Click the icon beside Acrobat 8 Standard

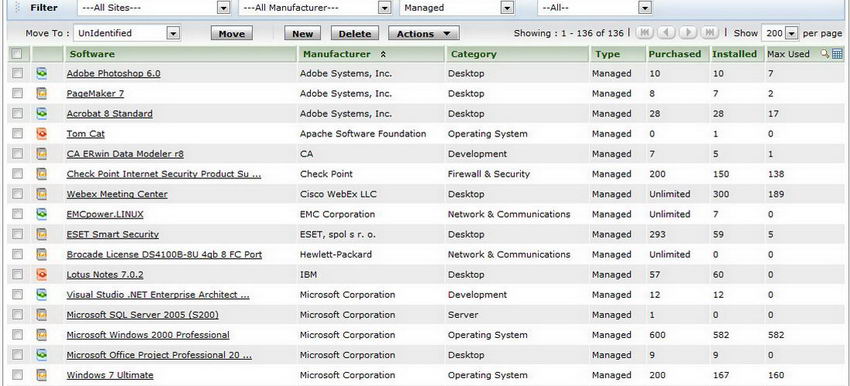pyautogui.click(x=41, y=113)
